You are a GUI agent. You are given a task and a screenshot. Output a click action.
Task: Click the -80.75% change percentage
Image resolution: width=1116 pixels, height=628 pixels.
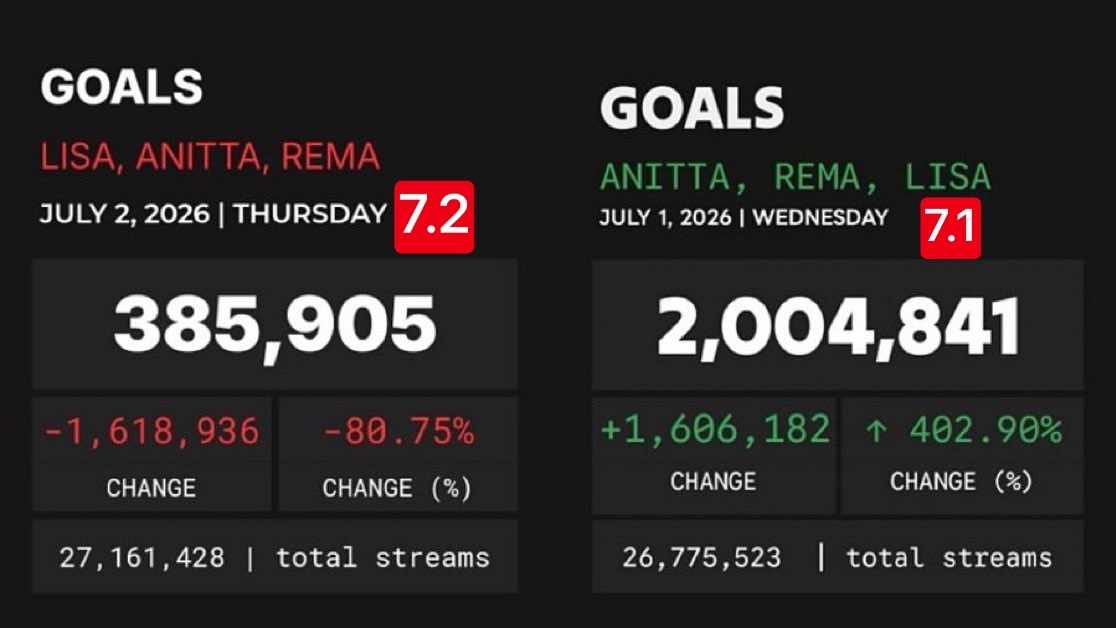[398, 431]
